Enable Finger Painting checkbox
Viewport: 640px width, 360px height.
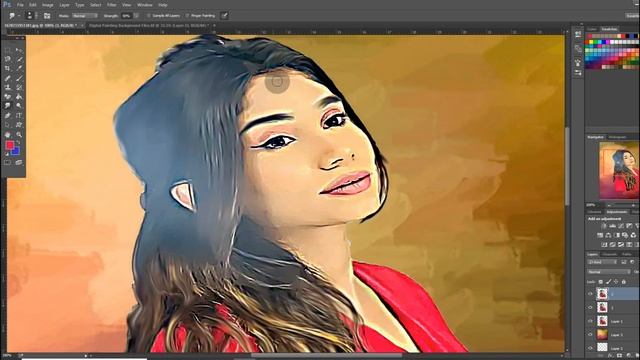[187, 16]
